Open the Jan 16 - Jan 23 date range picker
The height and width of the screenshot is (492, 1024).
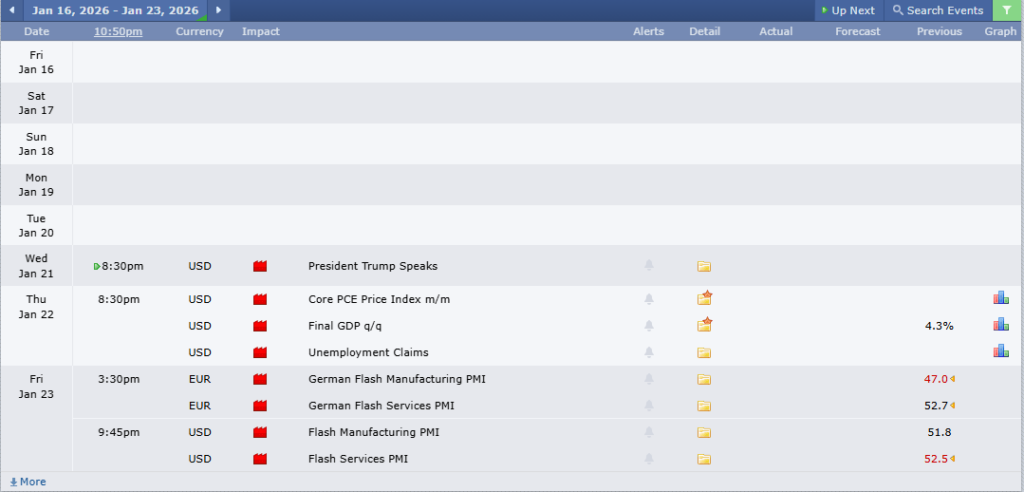click(114, 10)
